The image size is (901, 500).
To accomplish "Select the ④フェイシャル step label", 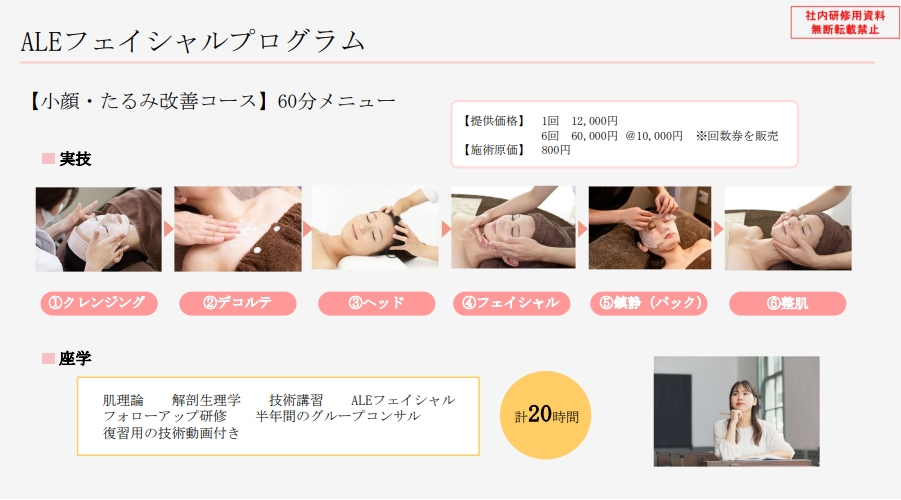I will (511, 303).
